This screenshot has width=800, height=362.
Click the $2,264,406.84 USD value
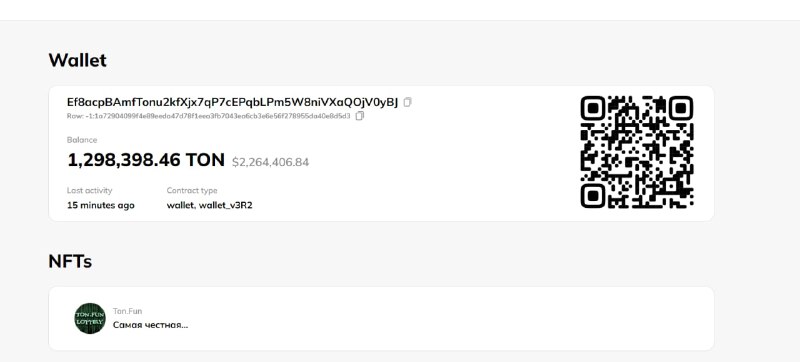click(270, 162)
